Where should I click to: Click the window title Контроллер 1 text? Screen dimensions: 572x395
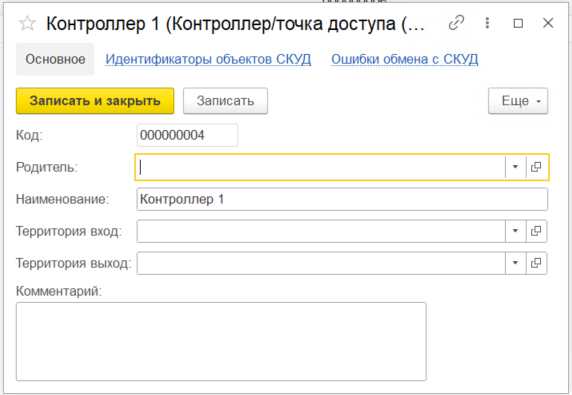235,24
